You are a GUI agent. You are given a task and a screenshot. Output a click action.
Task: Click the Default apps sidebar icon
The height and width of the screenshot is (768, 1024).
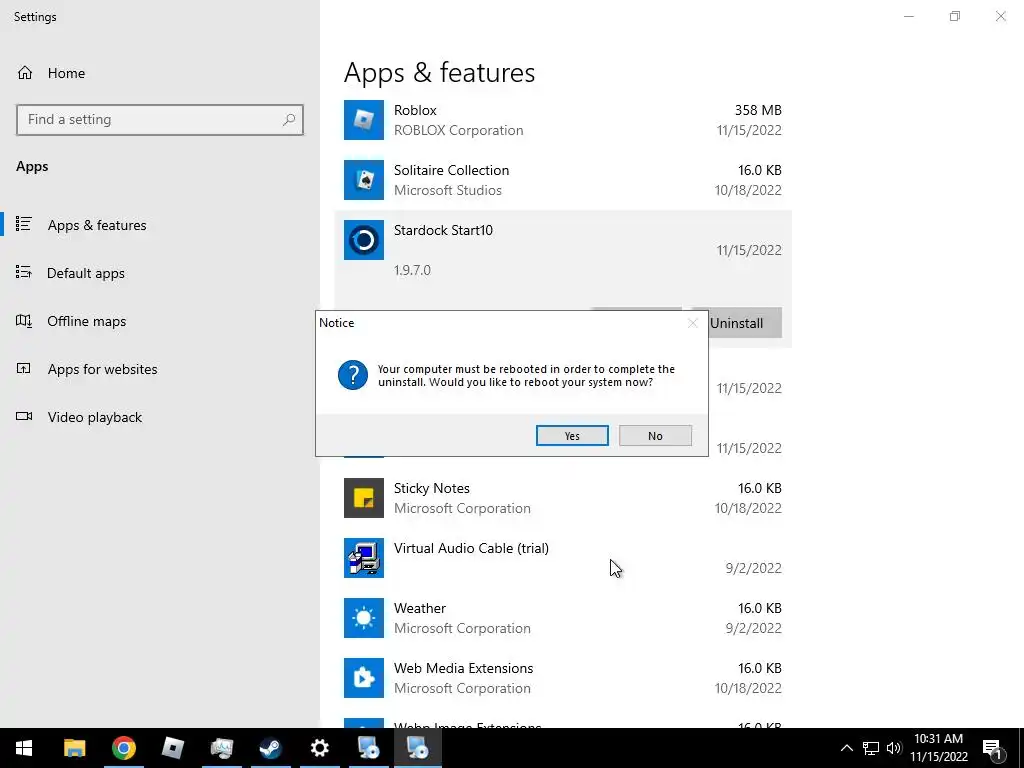pos(24,272)
